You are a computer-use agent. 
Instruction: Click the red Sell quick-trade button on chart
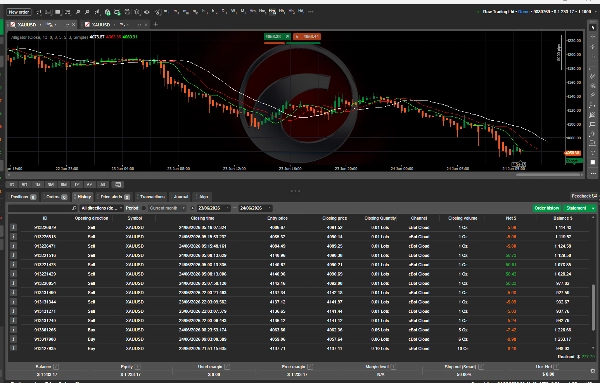point(307,36)
